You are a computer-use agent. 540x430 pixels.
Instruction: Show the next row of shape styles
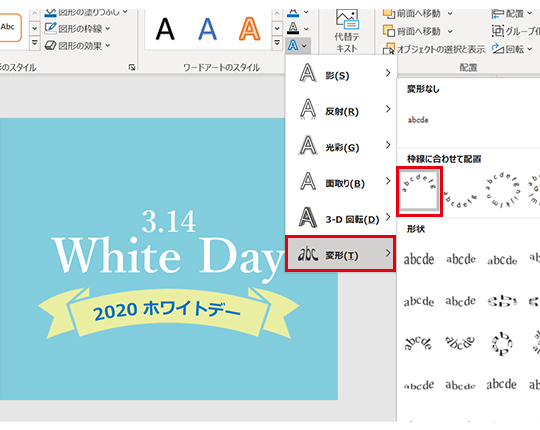[x=34, y=28]
